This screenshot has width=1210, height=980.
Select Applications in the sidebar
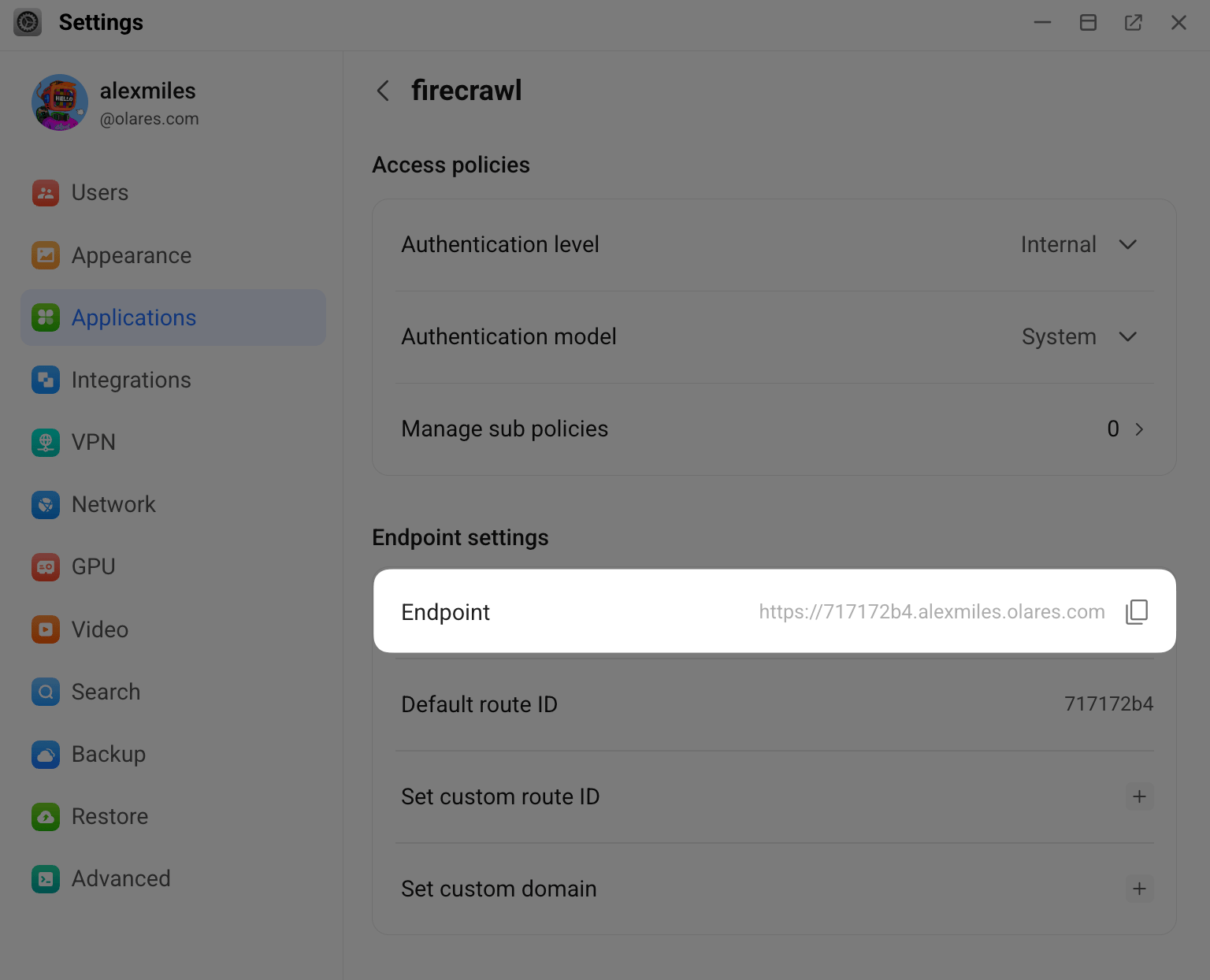pyautogui.click(x=173, y=317)
